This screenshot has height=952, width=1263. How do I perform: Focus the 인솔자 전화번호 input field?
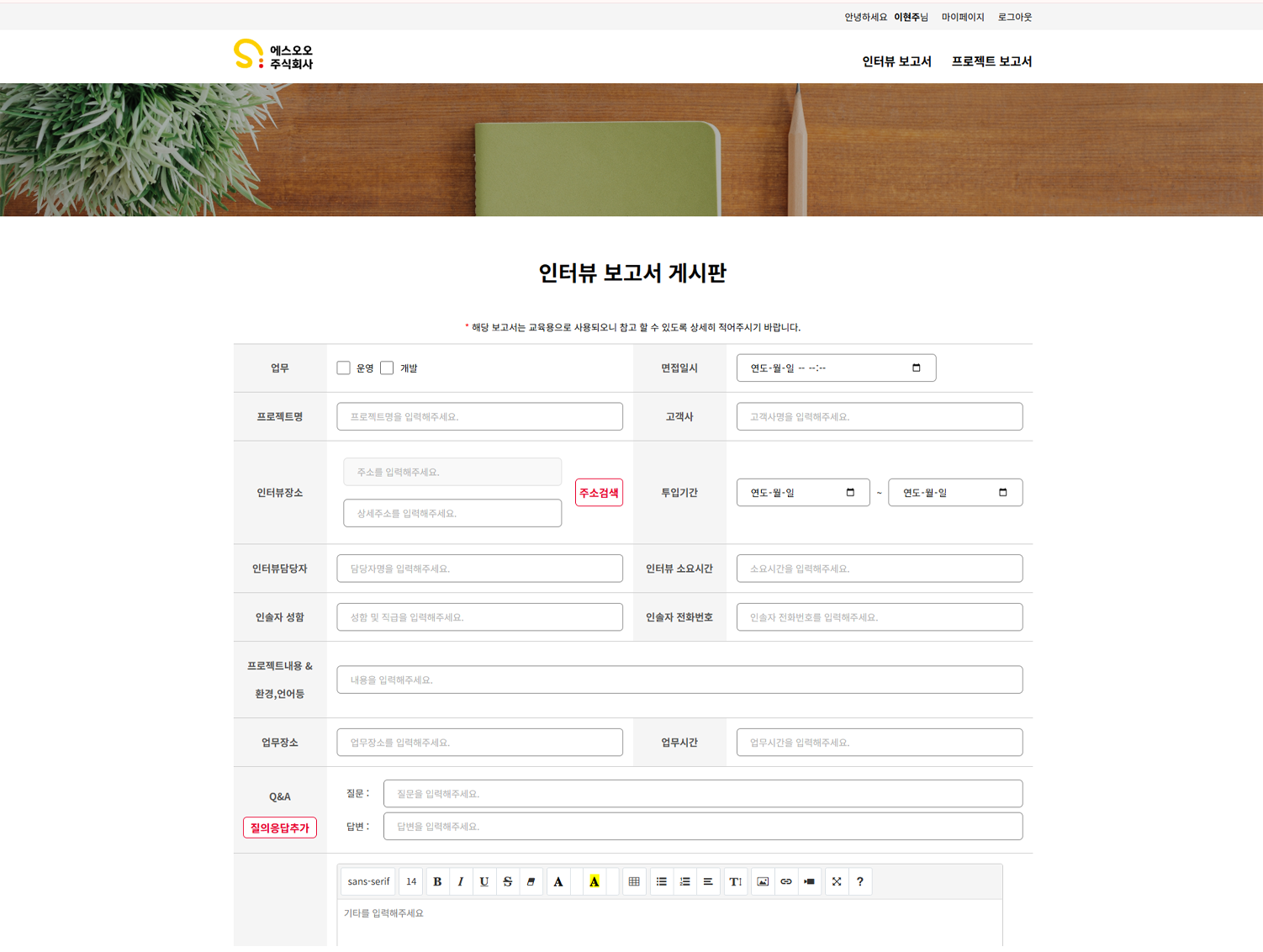pos(880,617)
